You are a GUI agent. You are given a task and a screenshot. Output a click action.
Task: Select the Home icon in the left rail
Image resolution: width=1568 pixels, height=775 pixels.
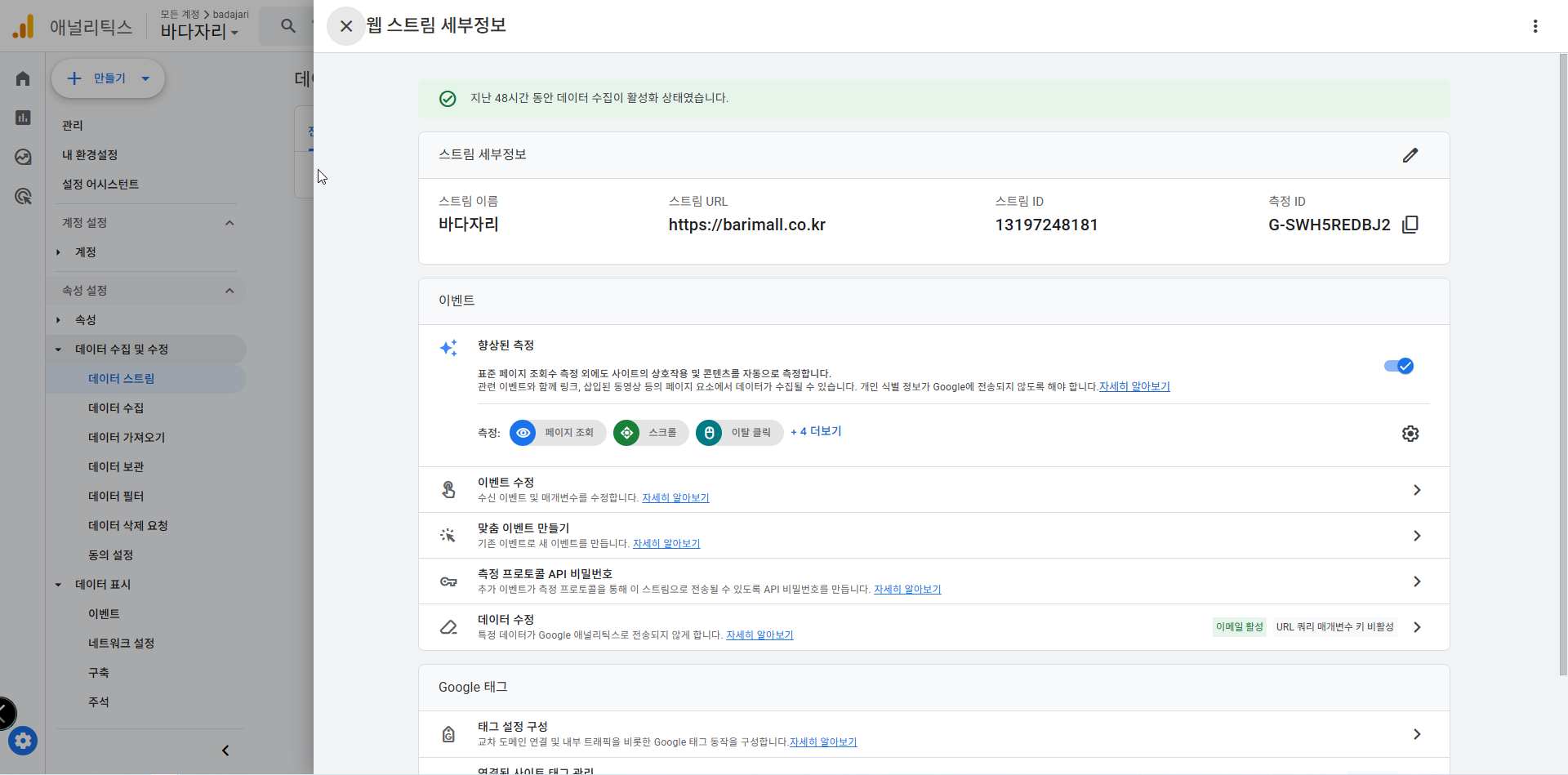tap(22, 78)
